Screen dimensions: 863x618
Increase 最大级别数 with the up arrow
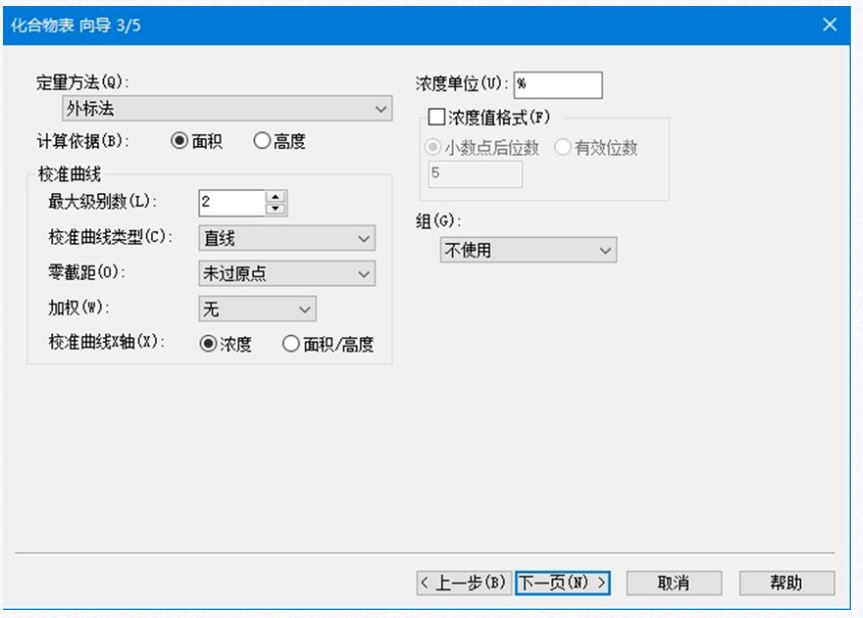point(276,196)
